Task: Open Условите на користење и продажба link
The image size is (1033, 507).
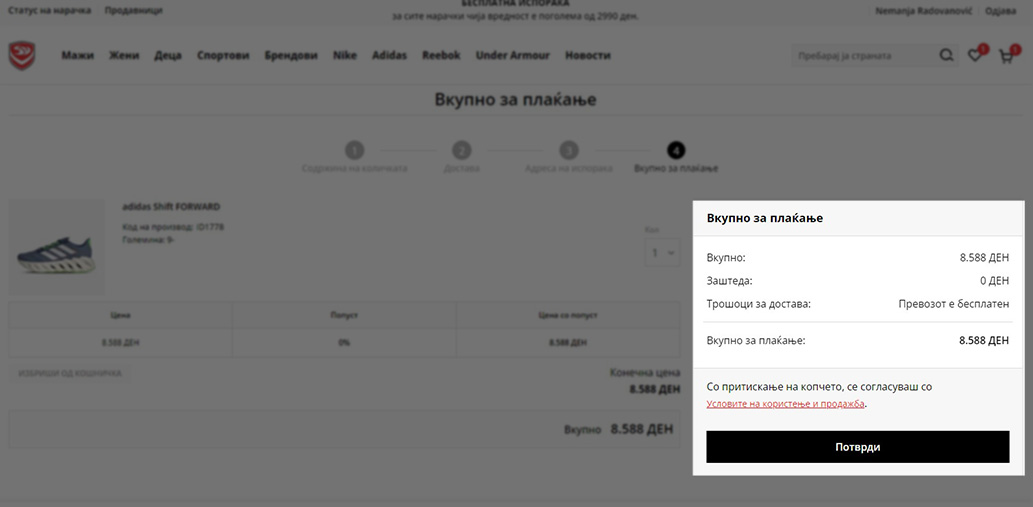Action: click(x=785, y=404)
